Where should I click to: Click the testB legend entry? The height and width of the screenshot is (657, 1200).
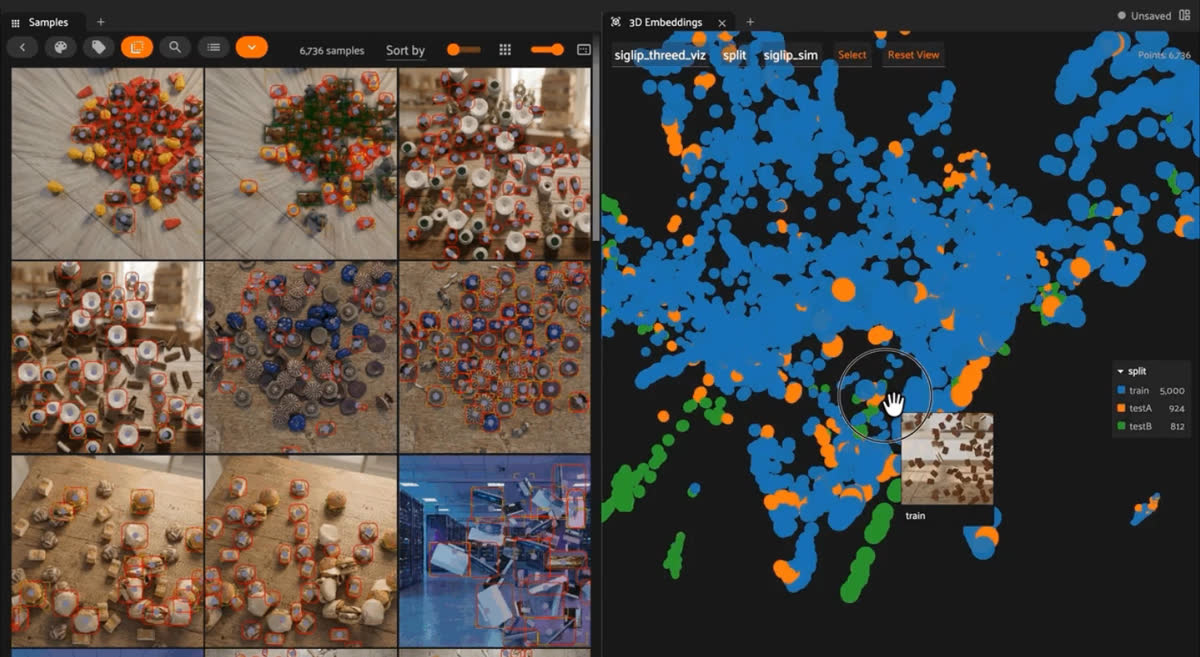click(1153, 427)
